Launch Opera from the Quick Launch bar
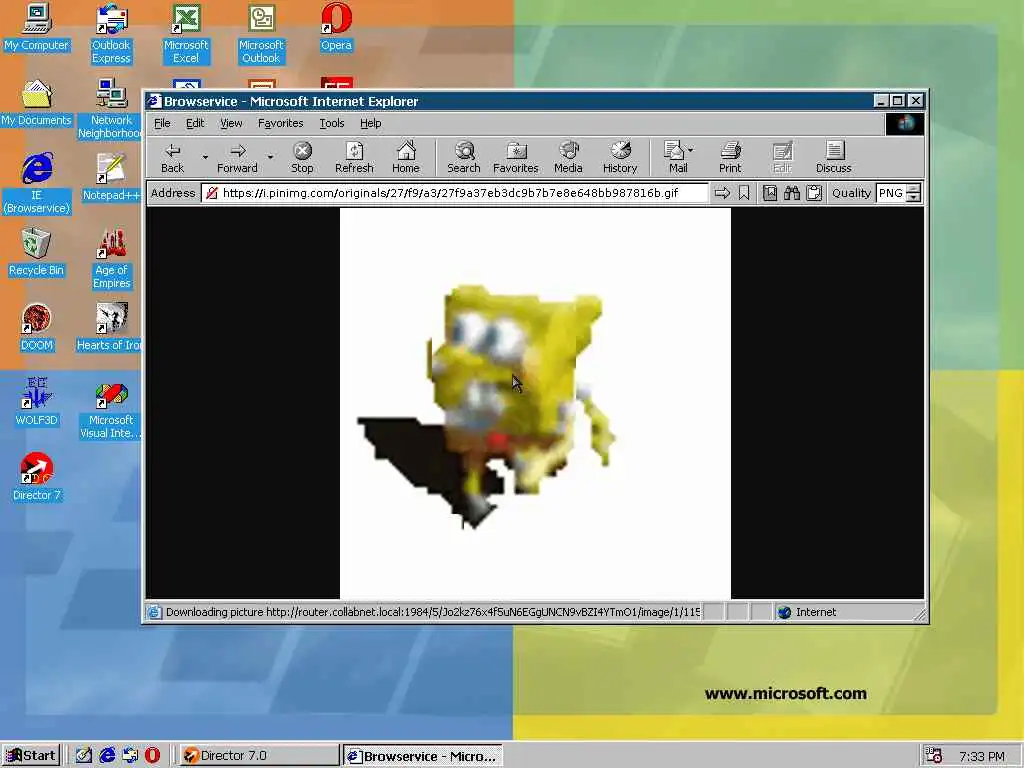The width and height of the screenshot is (1024, 768). [152, 756]
